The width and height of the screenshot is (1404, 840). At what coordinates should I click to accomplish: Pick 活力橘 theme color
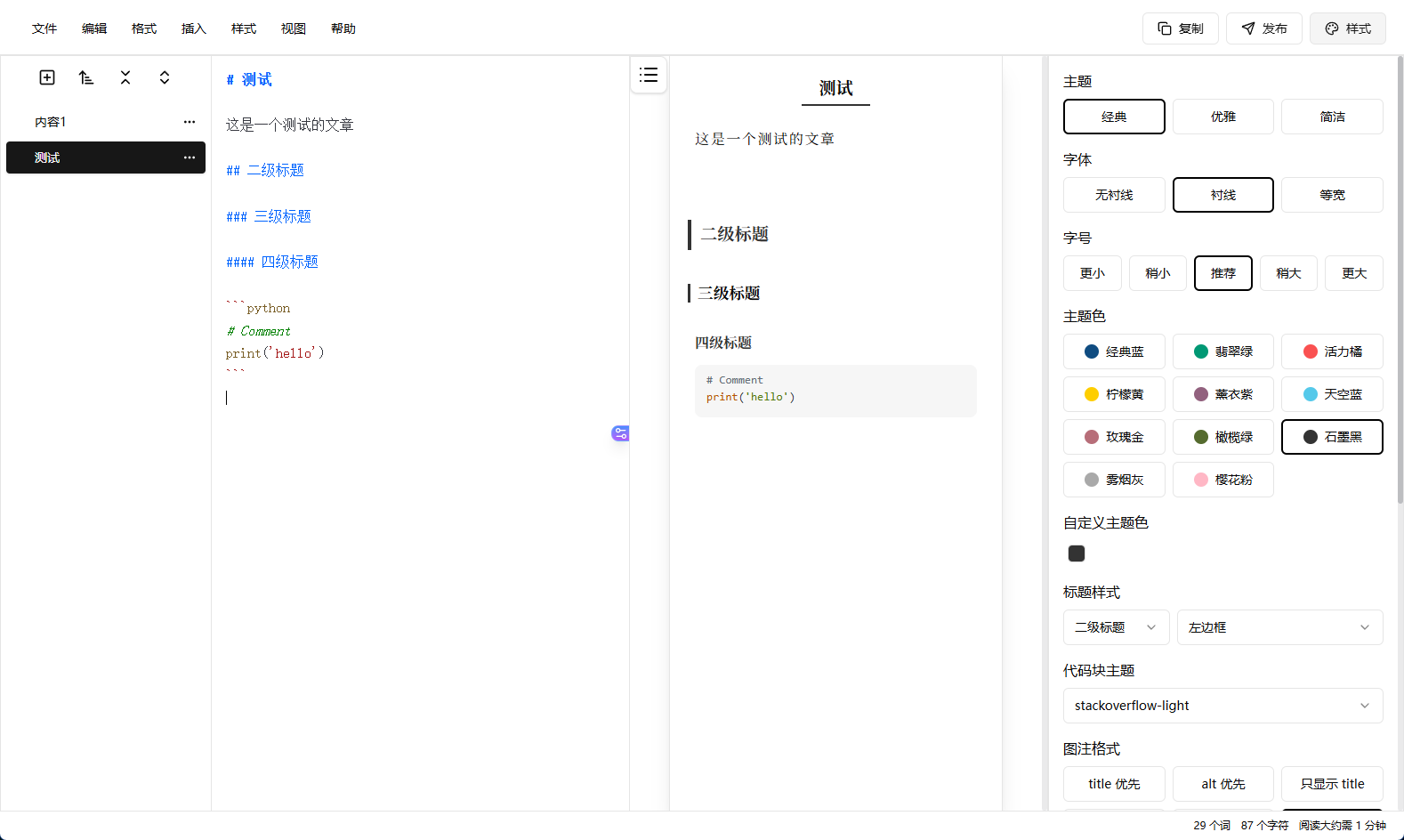[x=1332, y=351]
